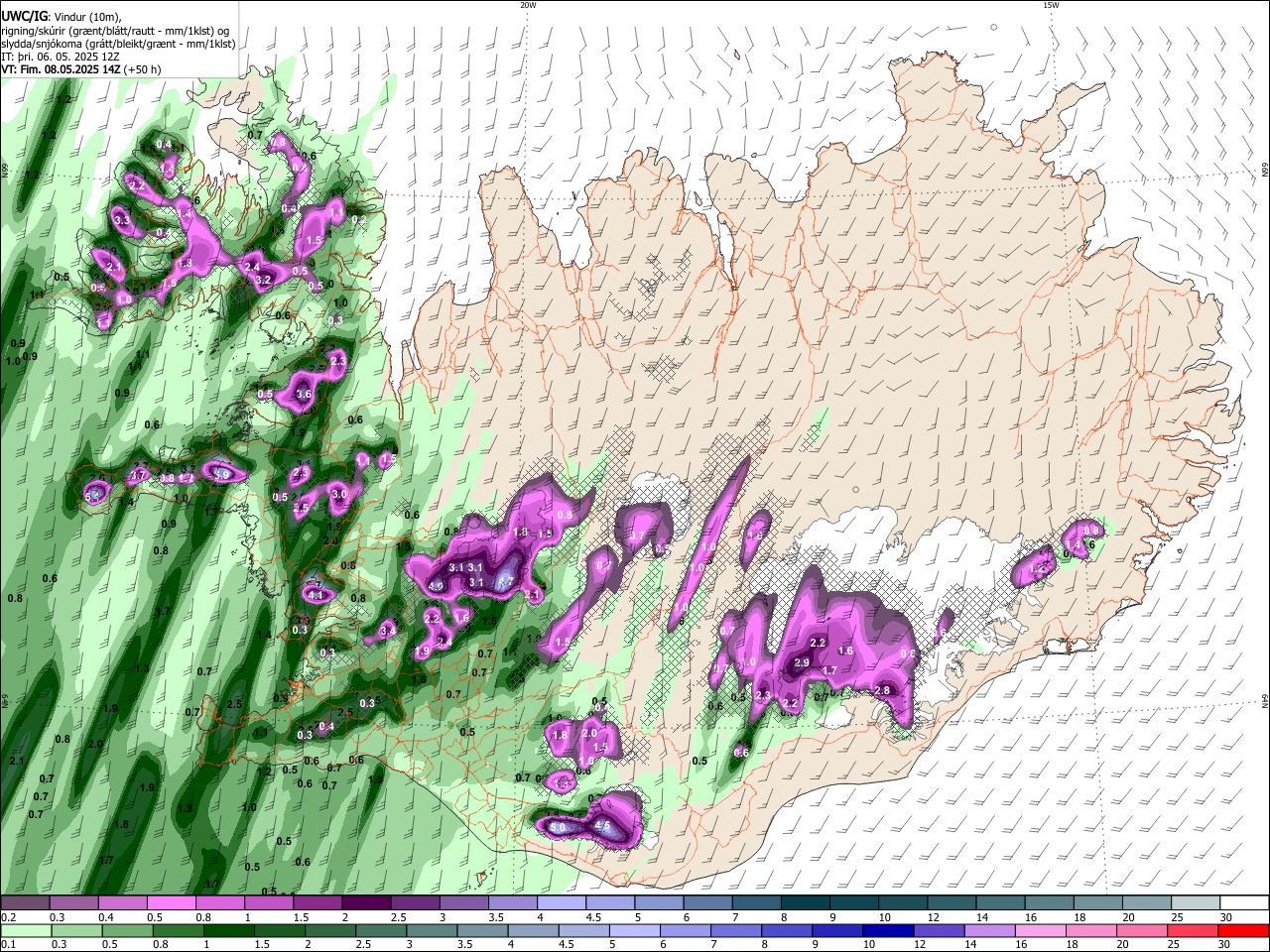Viewport: 1270px width, 952px height.
Task: Pick the darkest green swatch labeled 1 on rain scale
Action: (229, 930)
